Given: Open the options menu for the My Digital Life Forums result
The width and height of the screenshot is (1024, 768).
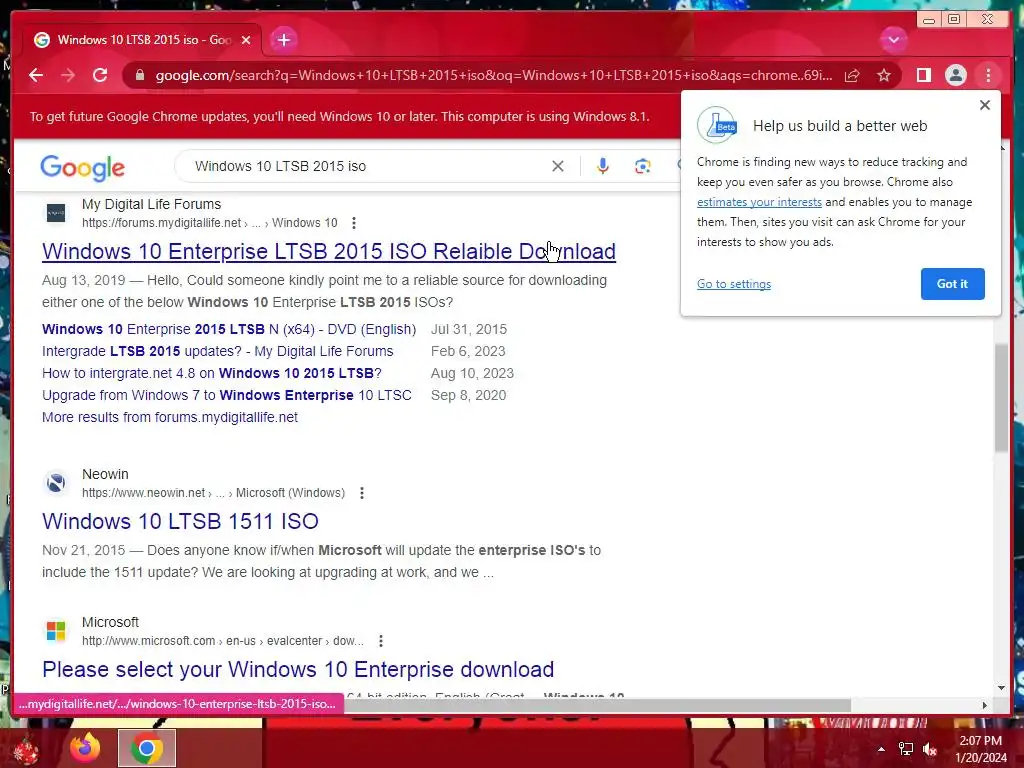Looking at the screenshot, I should pyautogui.click(x=354, y=223).
